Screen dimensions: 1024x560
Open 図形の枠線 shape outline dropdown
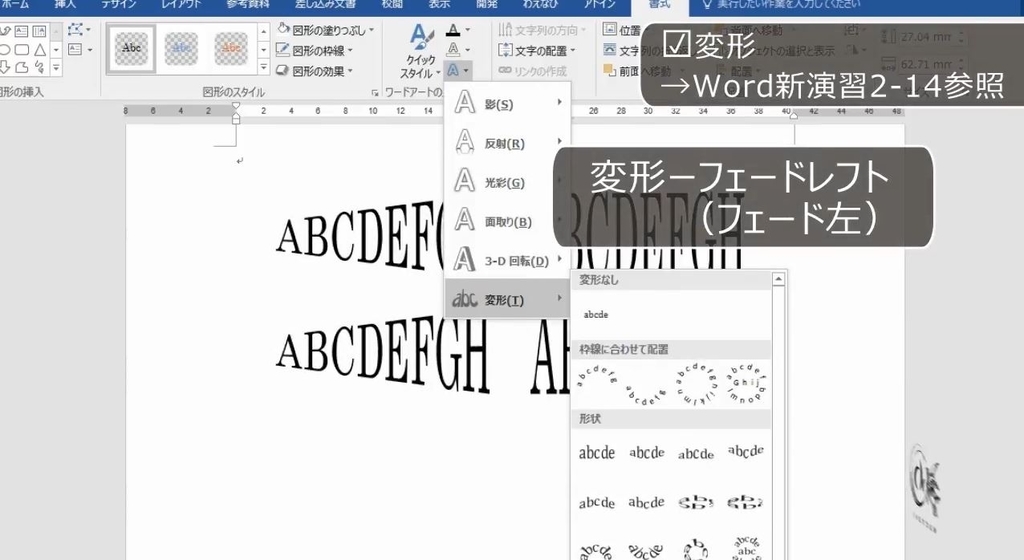(x=315, y=50)
